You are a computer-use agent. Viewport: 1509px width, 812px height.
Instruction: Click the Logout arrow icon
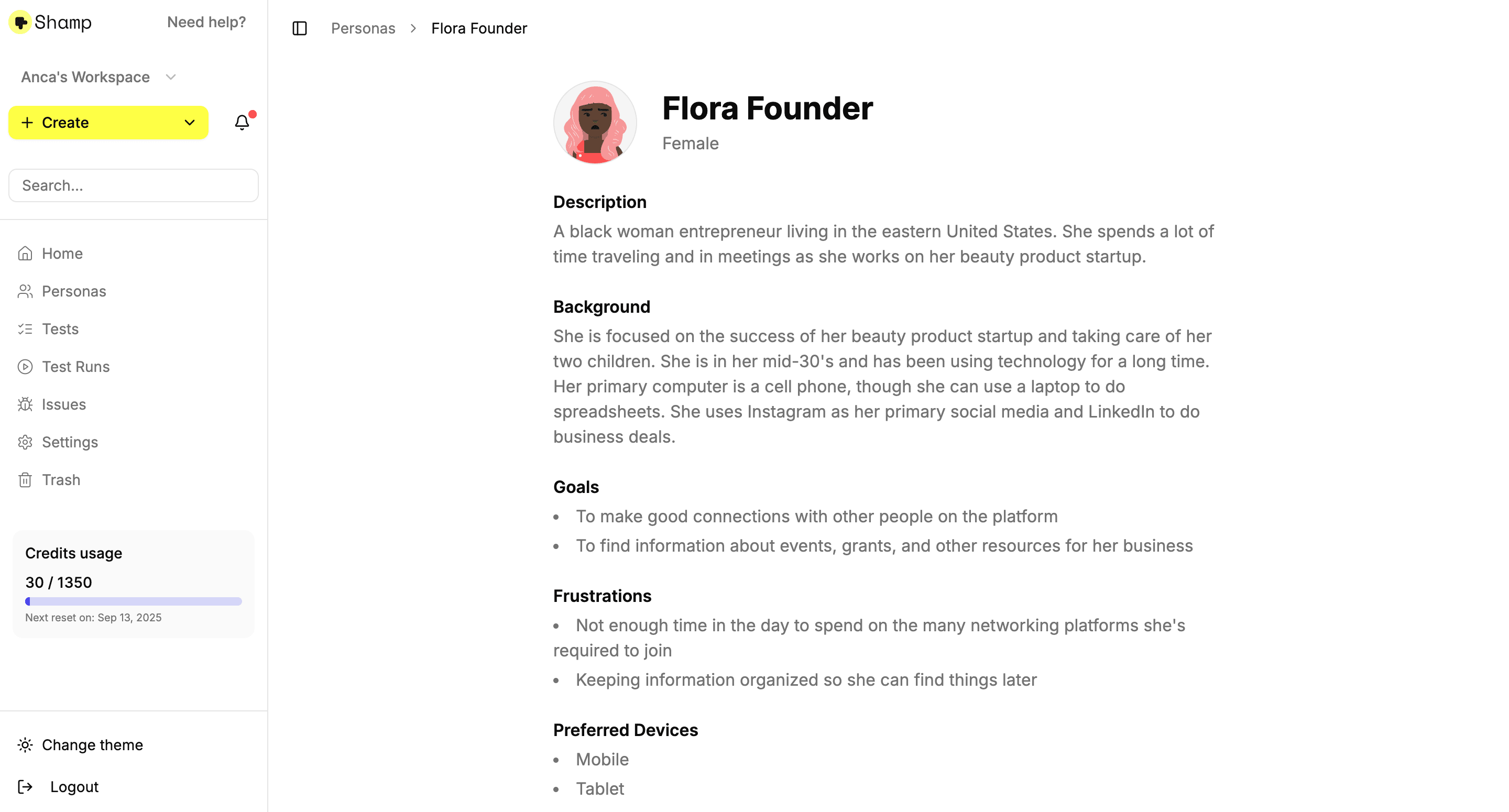point(25,787)
